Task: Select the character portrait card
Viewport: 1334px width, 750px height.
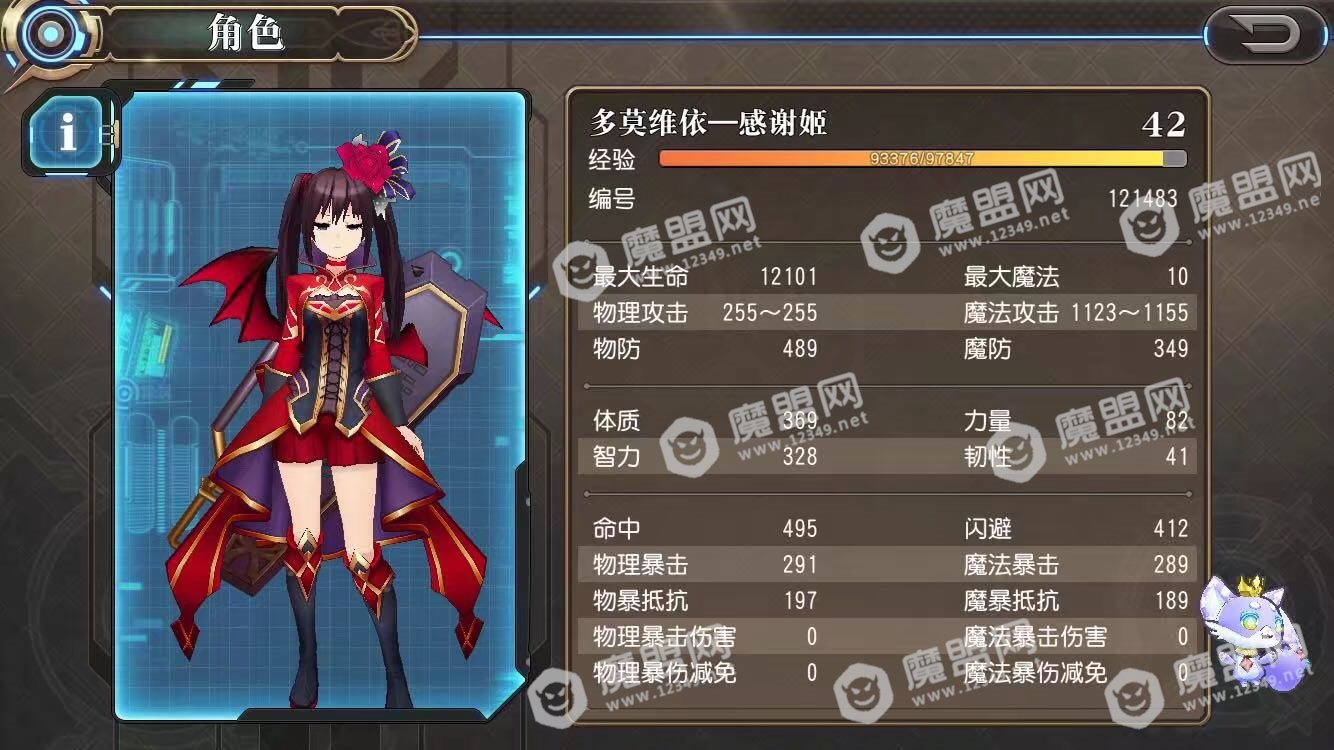Action: tap(321, 404)
